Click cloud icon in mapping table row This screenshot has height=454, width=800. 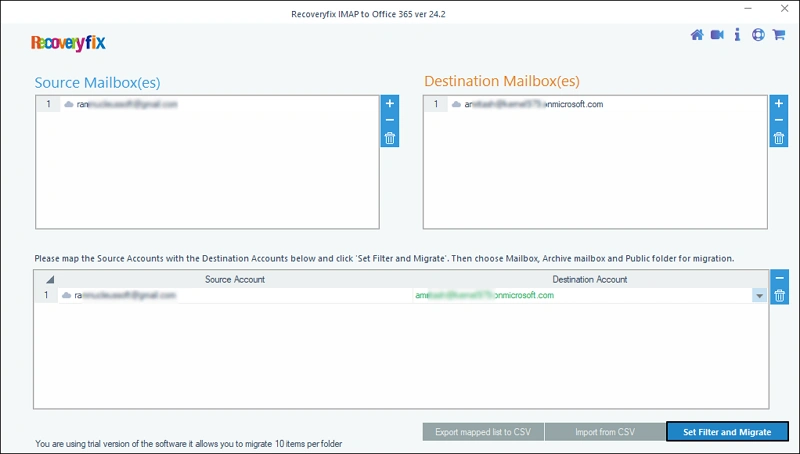pos(66,295)
